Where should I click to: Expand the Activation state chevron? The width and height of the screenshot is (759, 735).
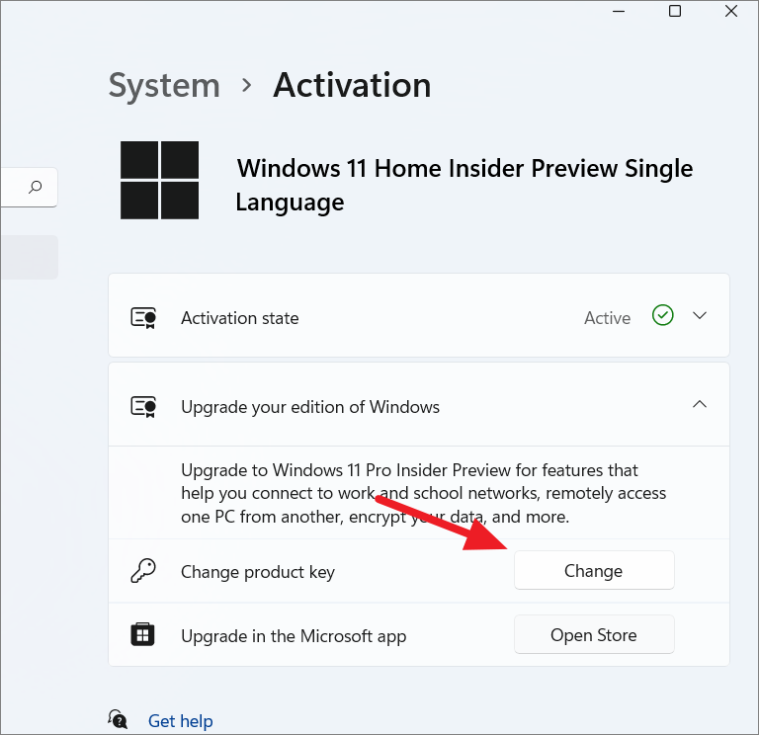(x=699, y=316)
